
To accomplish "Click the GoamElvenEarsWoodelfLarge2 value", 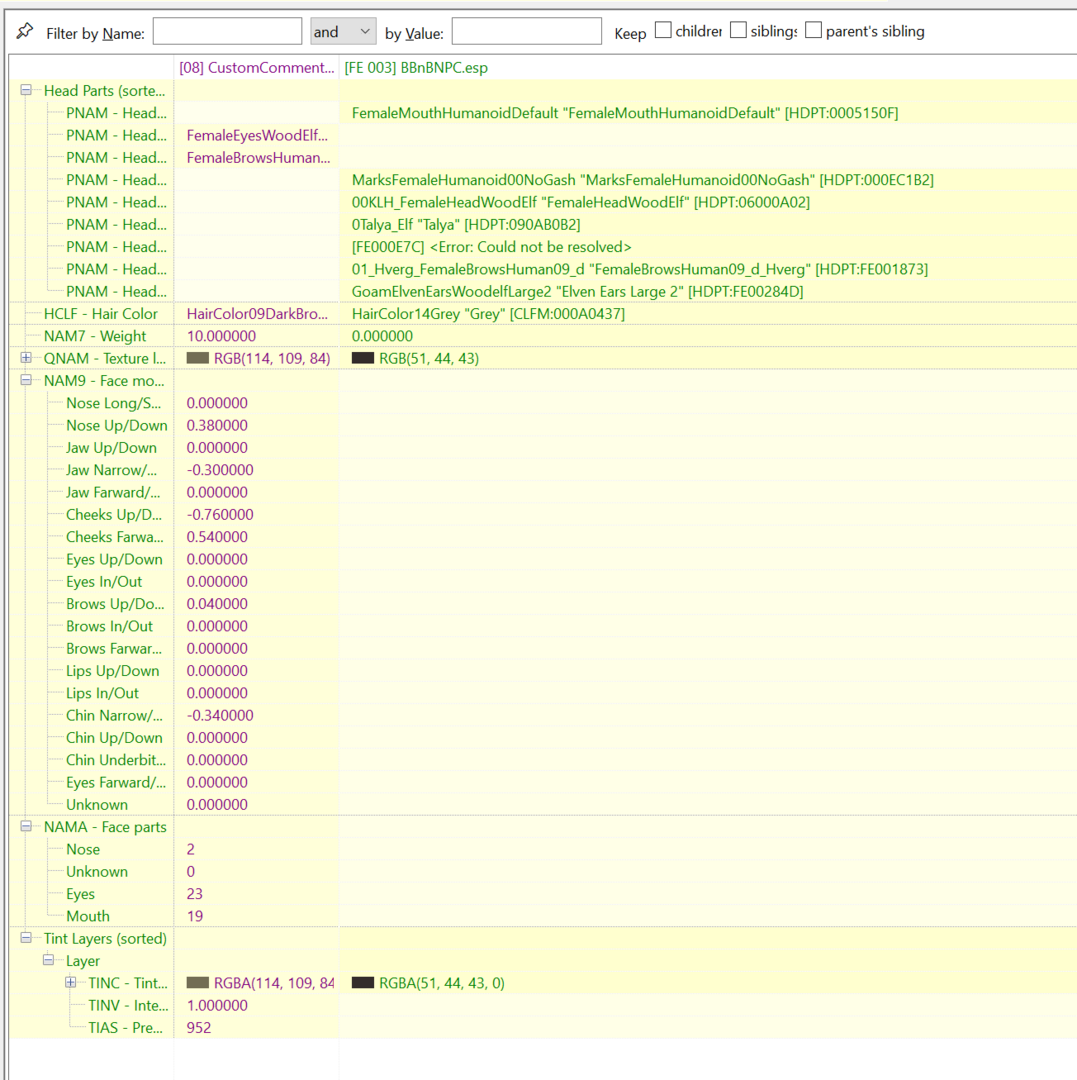I will pos(577,291).
